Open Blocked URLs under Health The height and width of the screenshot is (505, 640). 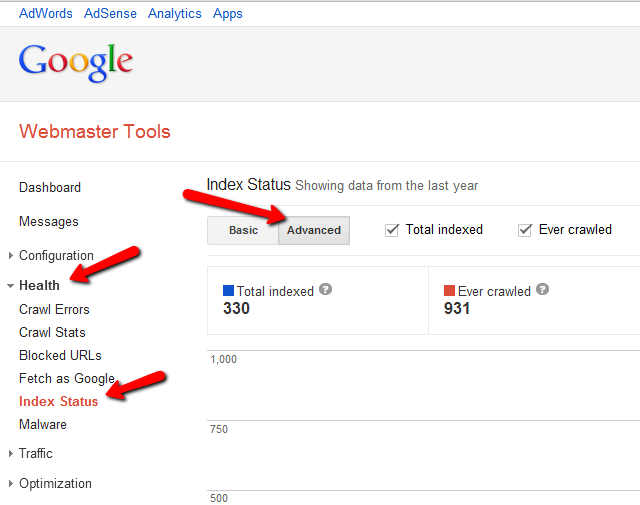(x=60, y=355)
